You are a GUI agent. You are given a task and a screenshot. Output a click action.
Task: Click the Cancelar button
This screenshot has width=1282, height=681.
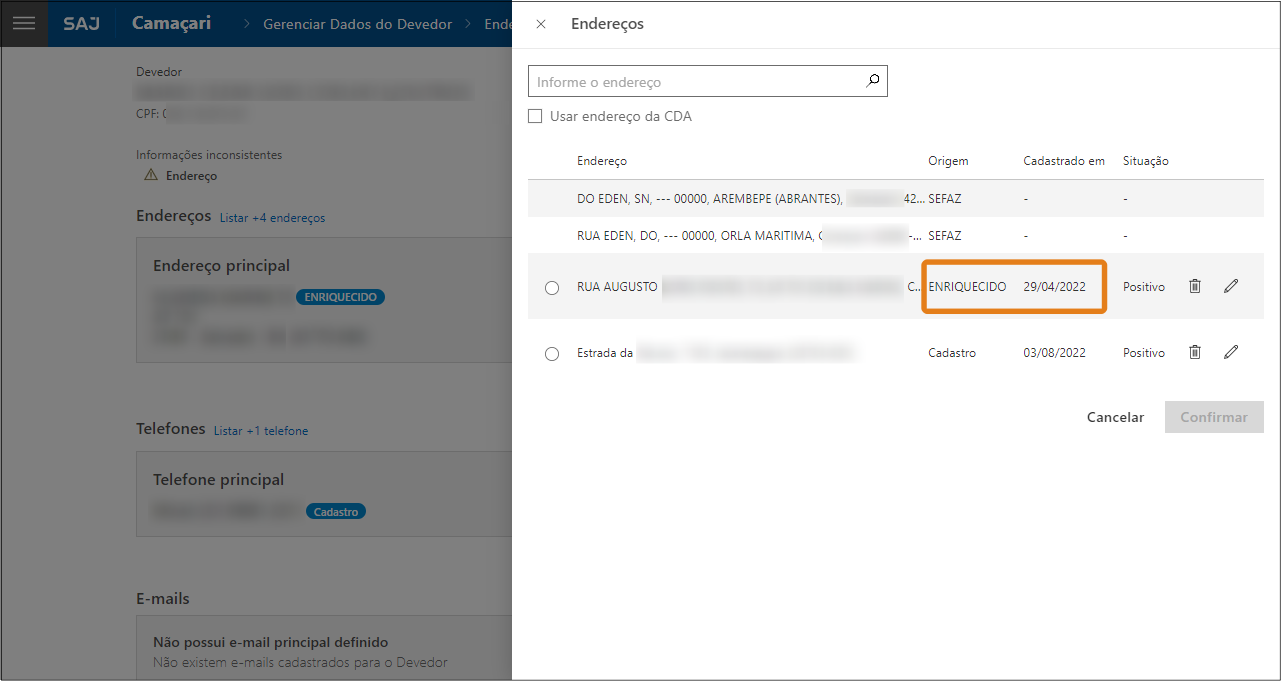(1115, 417)
